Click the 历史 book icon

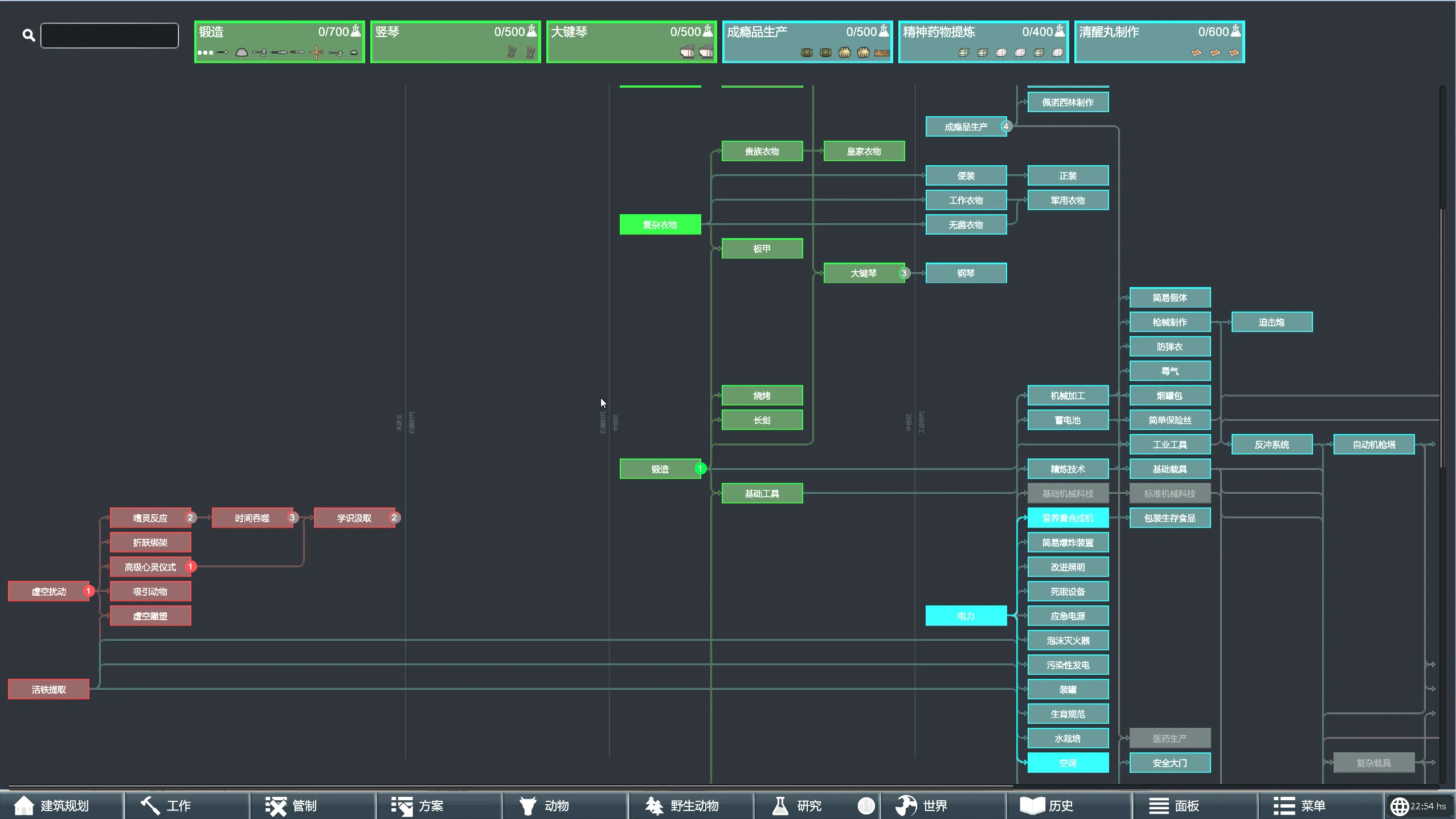[1032, 805]
